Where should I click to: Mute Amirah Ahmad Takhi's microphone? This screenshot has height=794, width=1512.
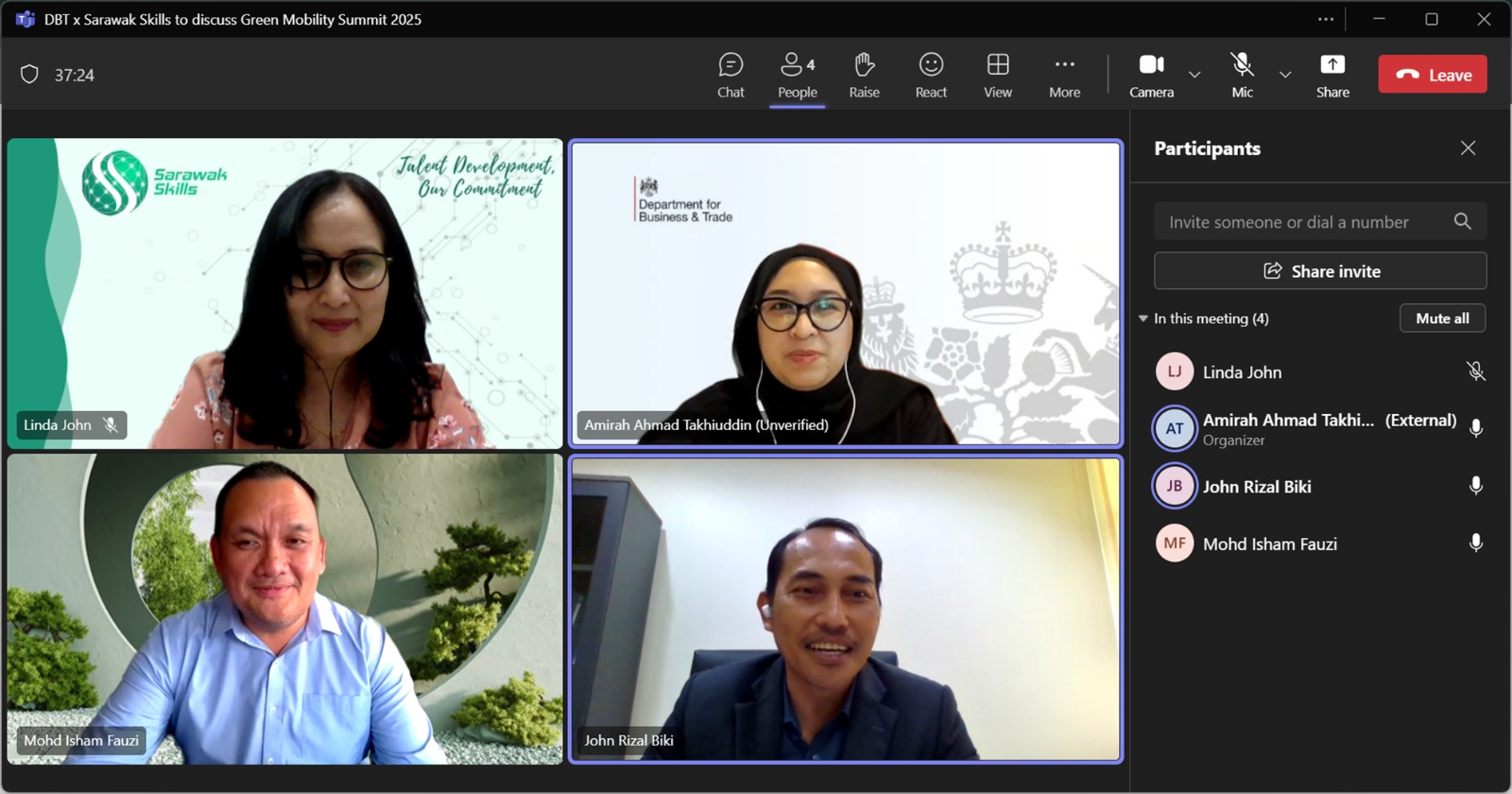[1475, 428]
